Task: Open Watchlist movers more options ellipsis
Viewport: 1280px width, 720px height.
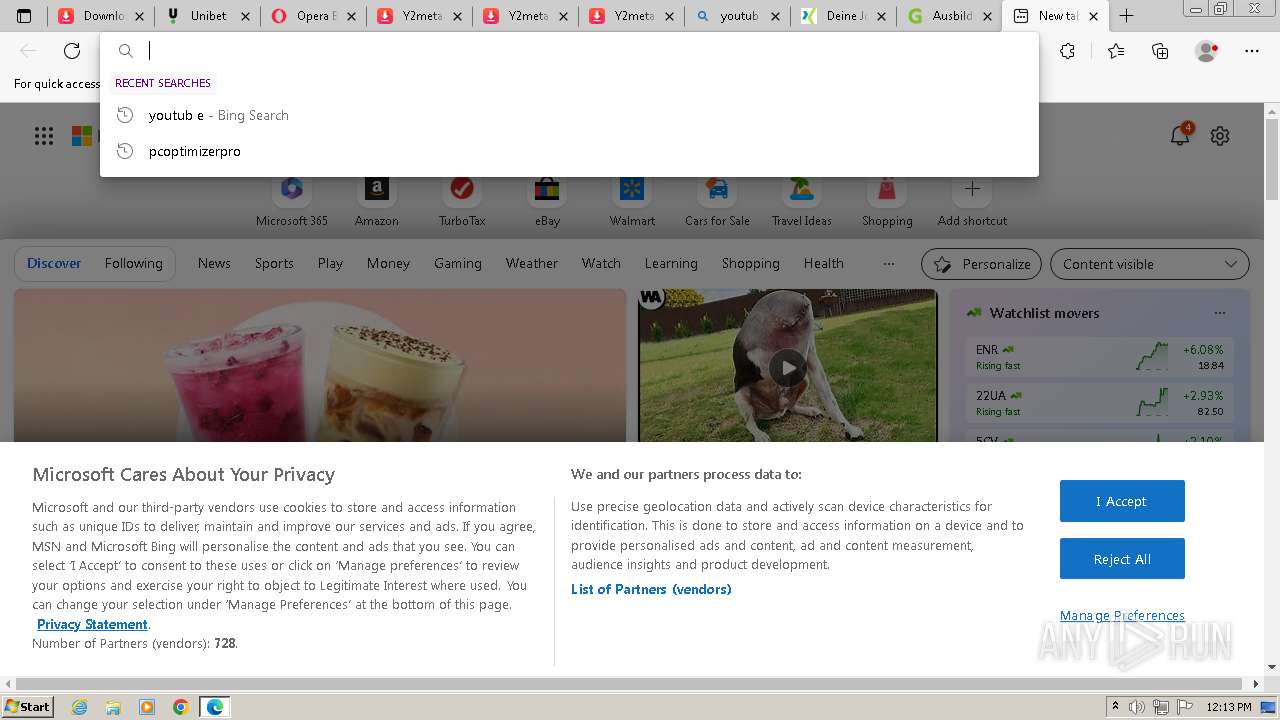Action: pyautogui.click(x=1219, y=313)
